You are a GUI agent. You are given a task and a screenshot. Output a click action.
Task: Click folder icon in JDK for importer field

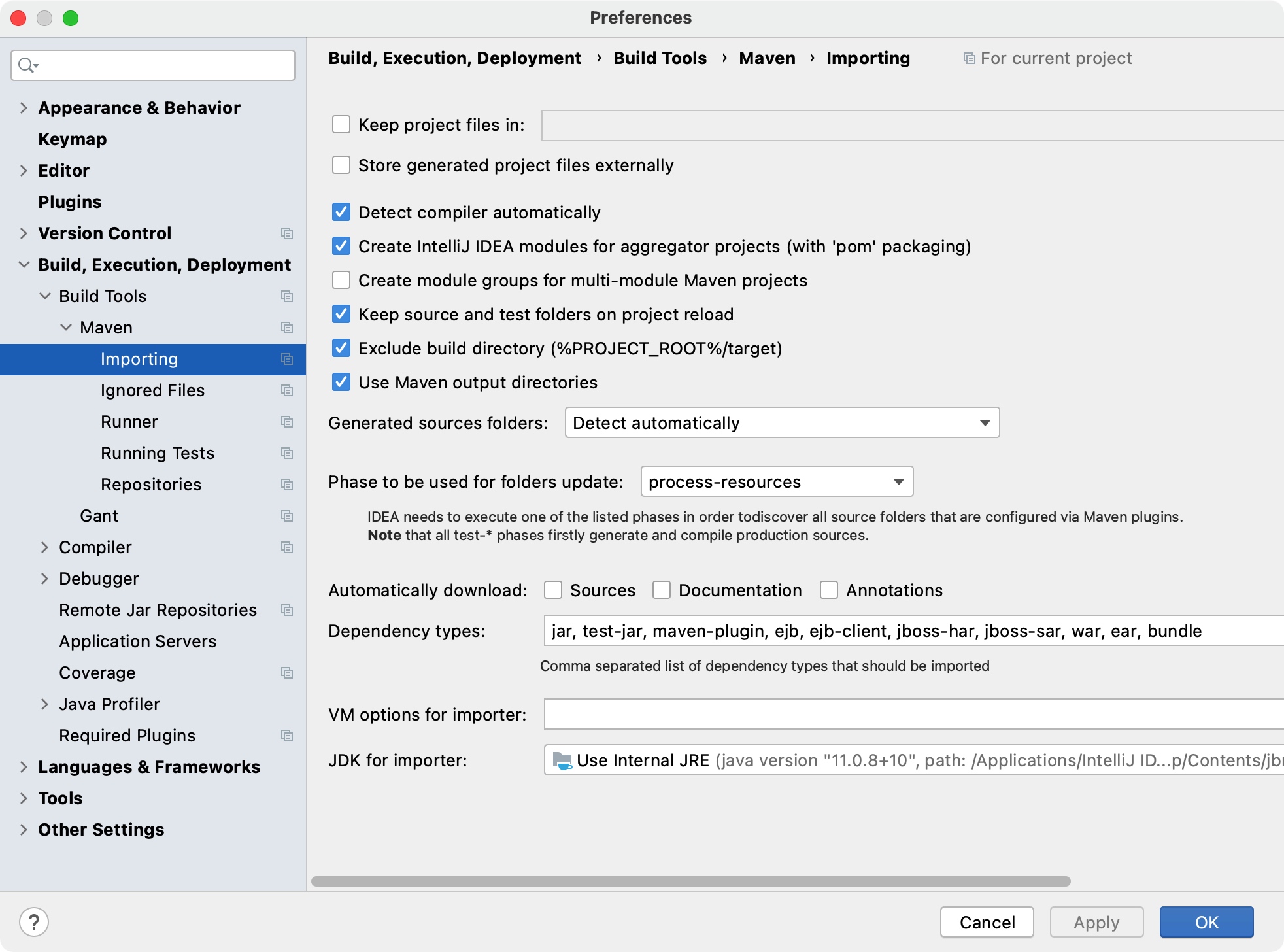click(562, 760)
